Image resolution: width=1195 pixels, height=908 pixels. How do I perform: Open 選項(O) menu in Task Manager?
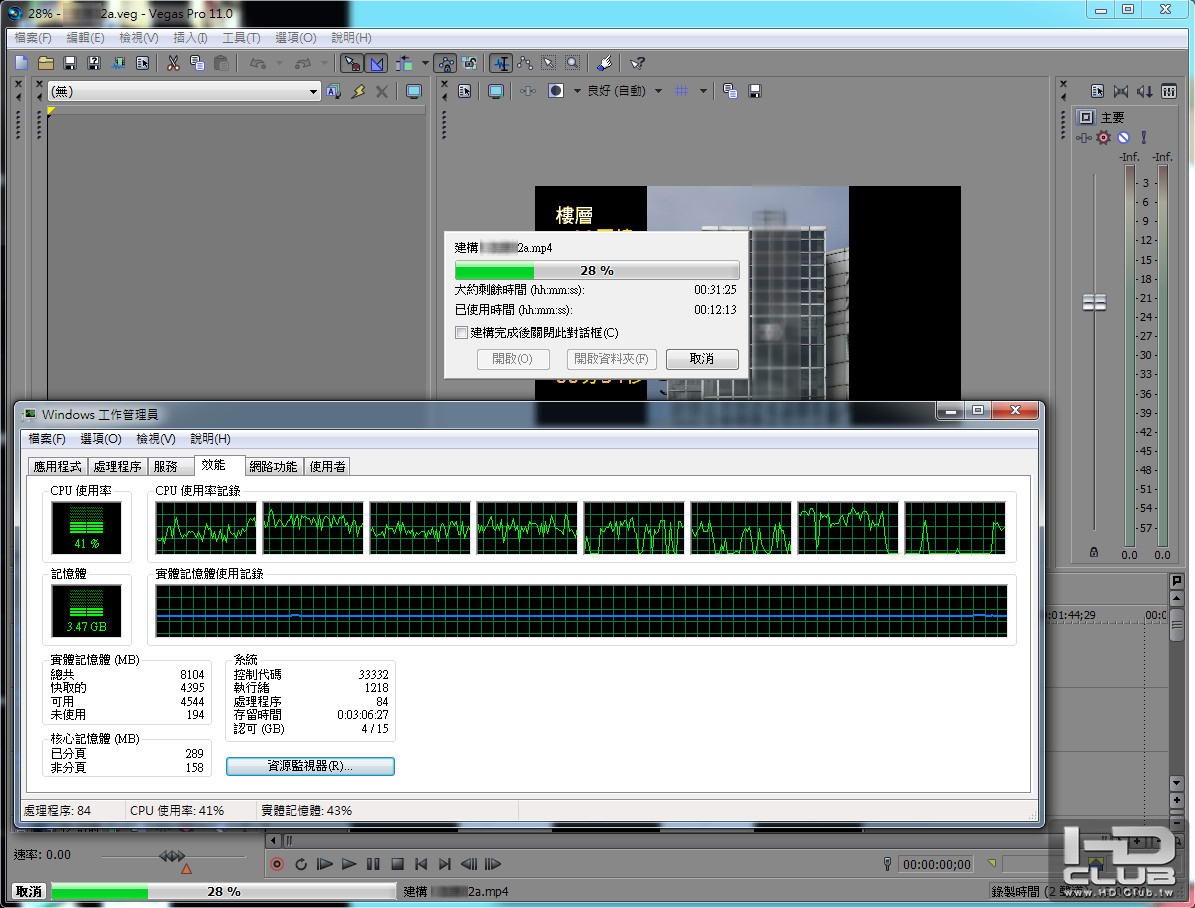pos(101,438)
